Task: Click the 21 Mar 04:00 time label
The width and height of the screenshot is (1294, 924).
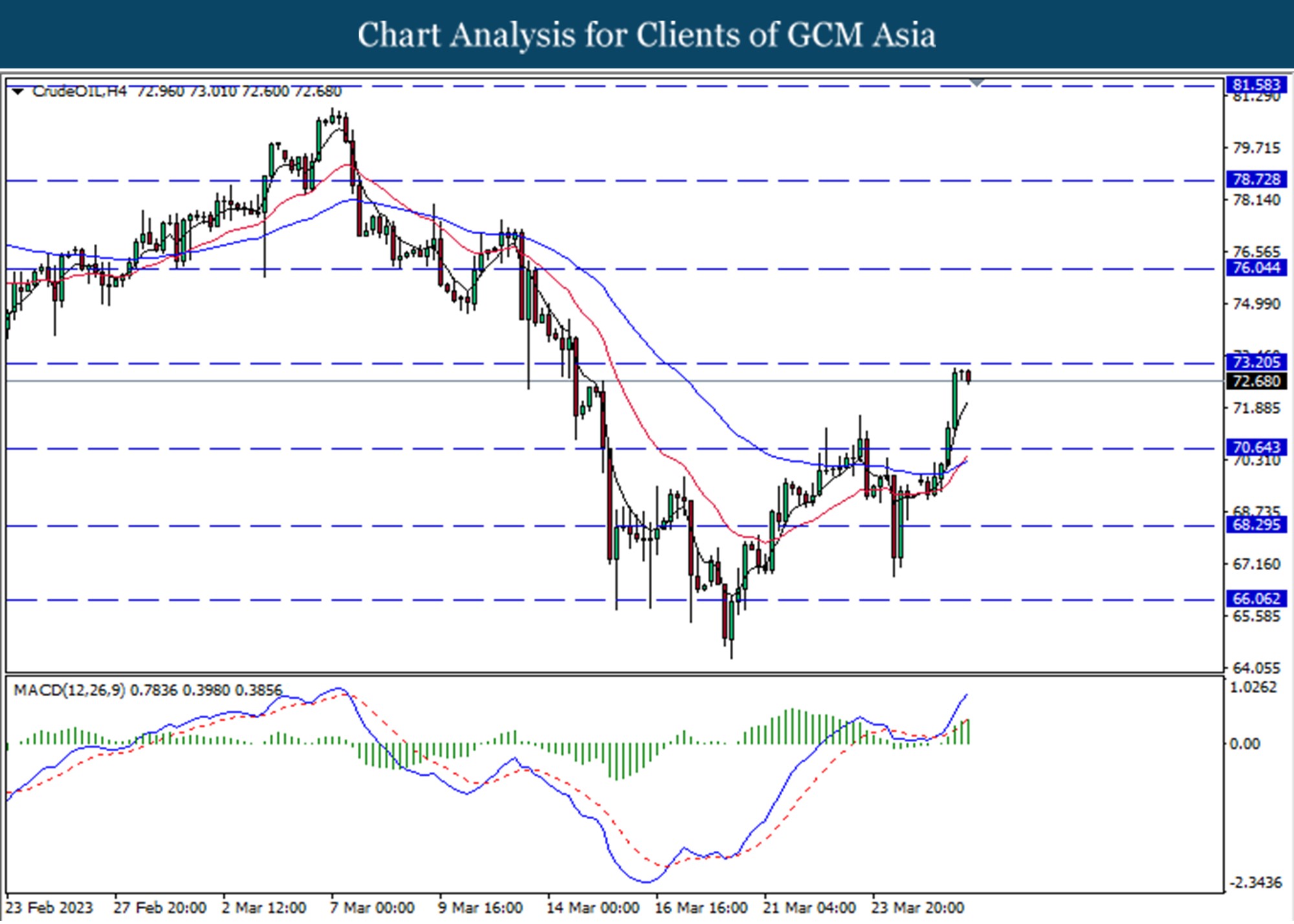Action: click(x=809, y=908)
